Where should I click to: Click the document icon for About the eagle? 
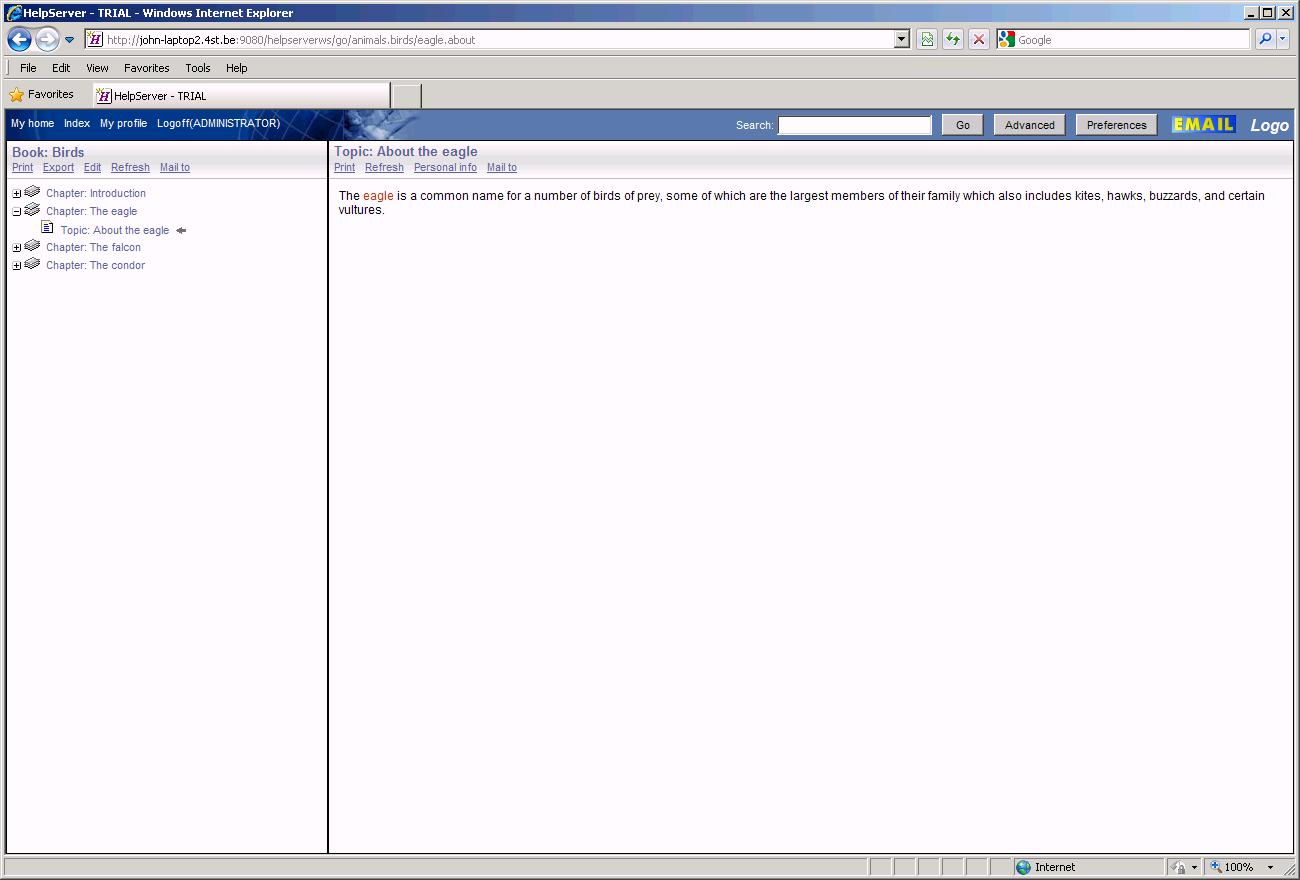click(x=47, y=229)
